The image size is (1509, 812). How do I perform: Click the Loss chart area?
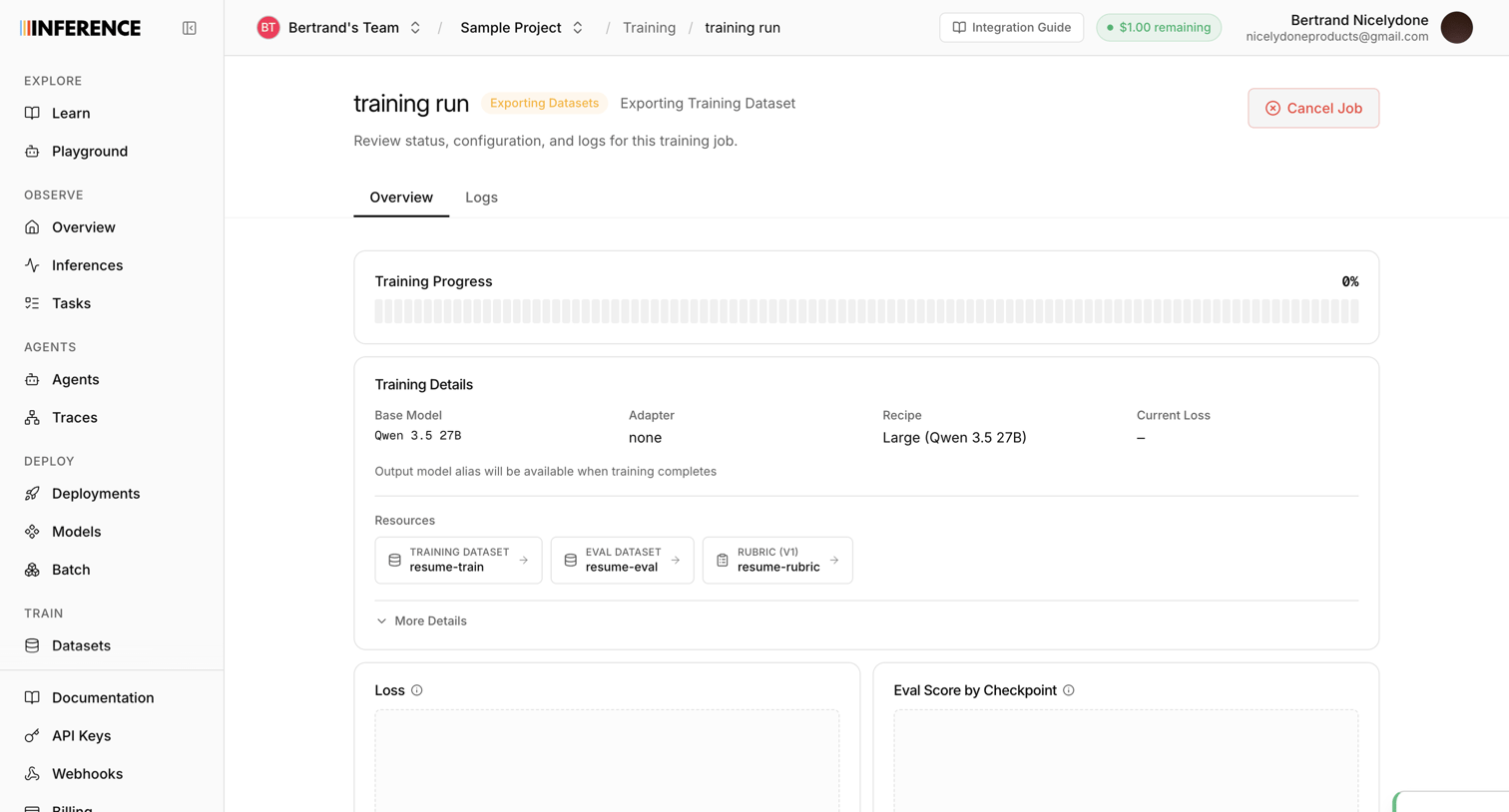(607, 760)
